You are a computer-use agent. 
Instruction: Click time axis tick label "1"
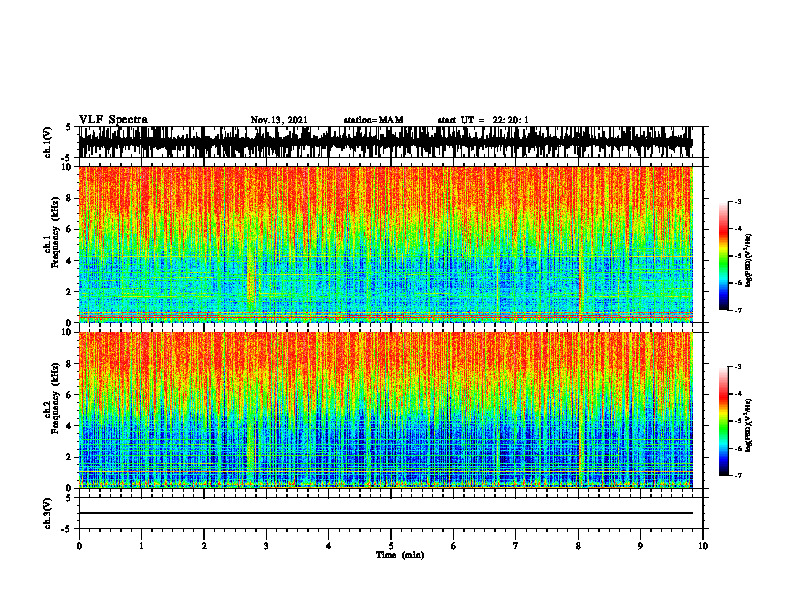141,546
